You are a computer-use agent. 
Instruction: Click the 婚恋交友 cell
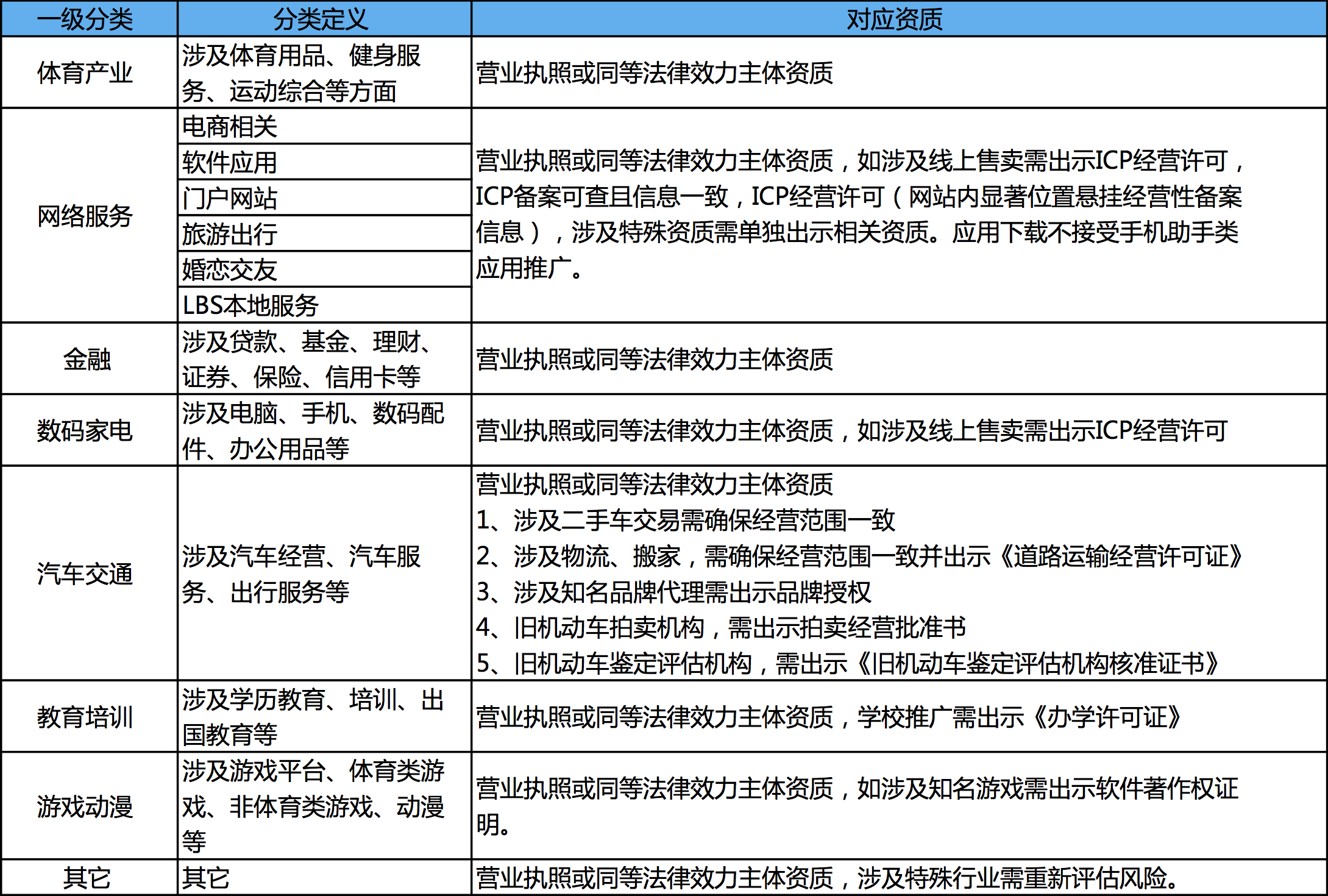pyautogui.click(x=230, y=270)
